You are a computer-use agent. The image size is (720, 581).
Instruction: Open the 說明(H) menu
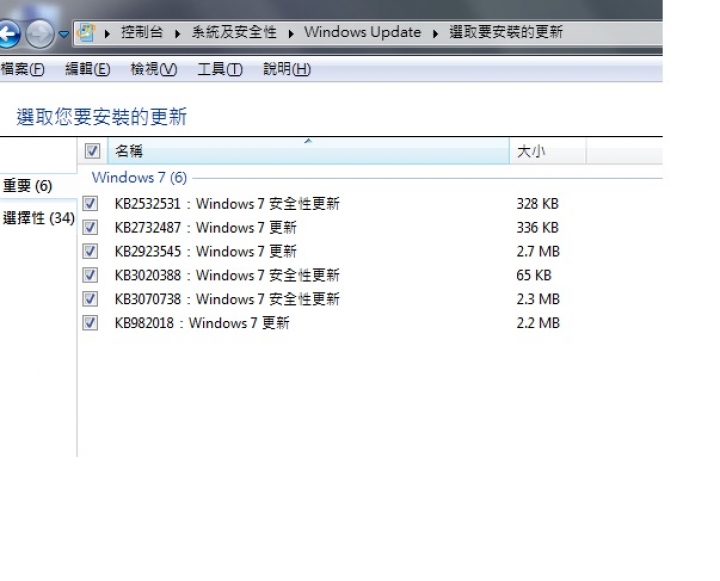(x=287, y=69)
